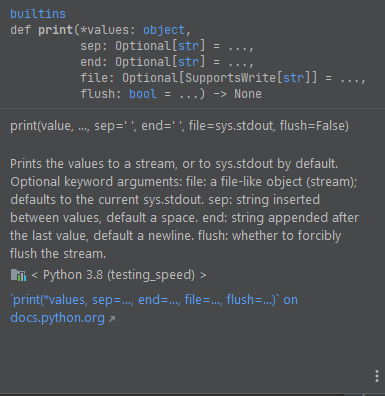385x396 pixels.
Task: Click the None return type
Action: (248, 94)
